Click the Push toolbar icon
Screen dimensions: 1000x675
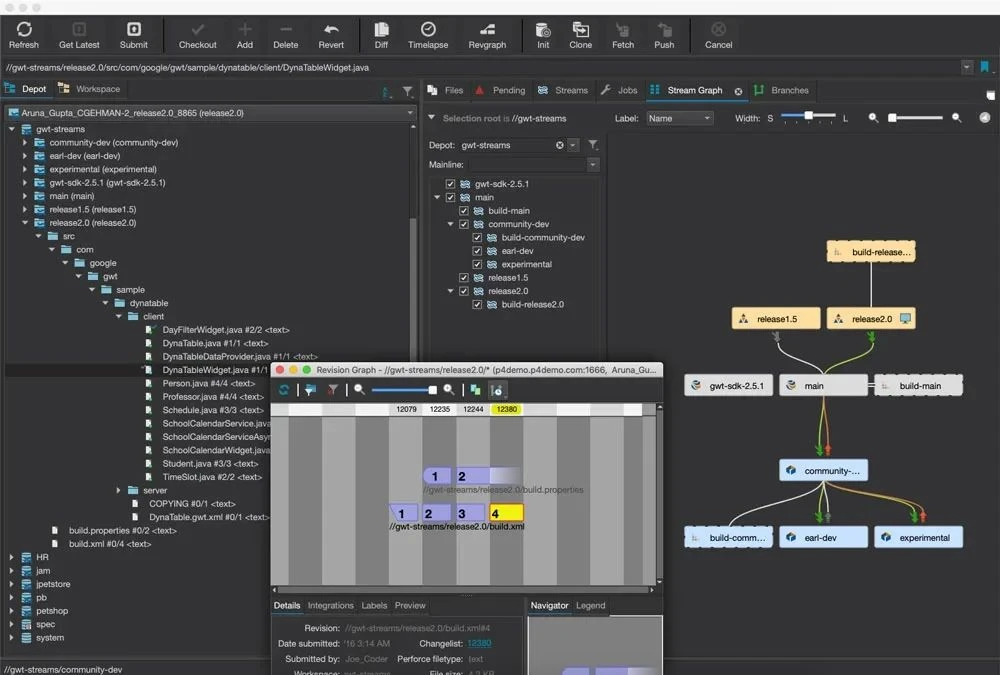pos(664,35)
